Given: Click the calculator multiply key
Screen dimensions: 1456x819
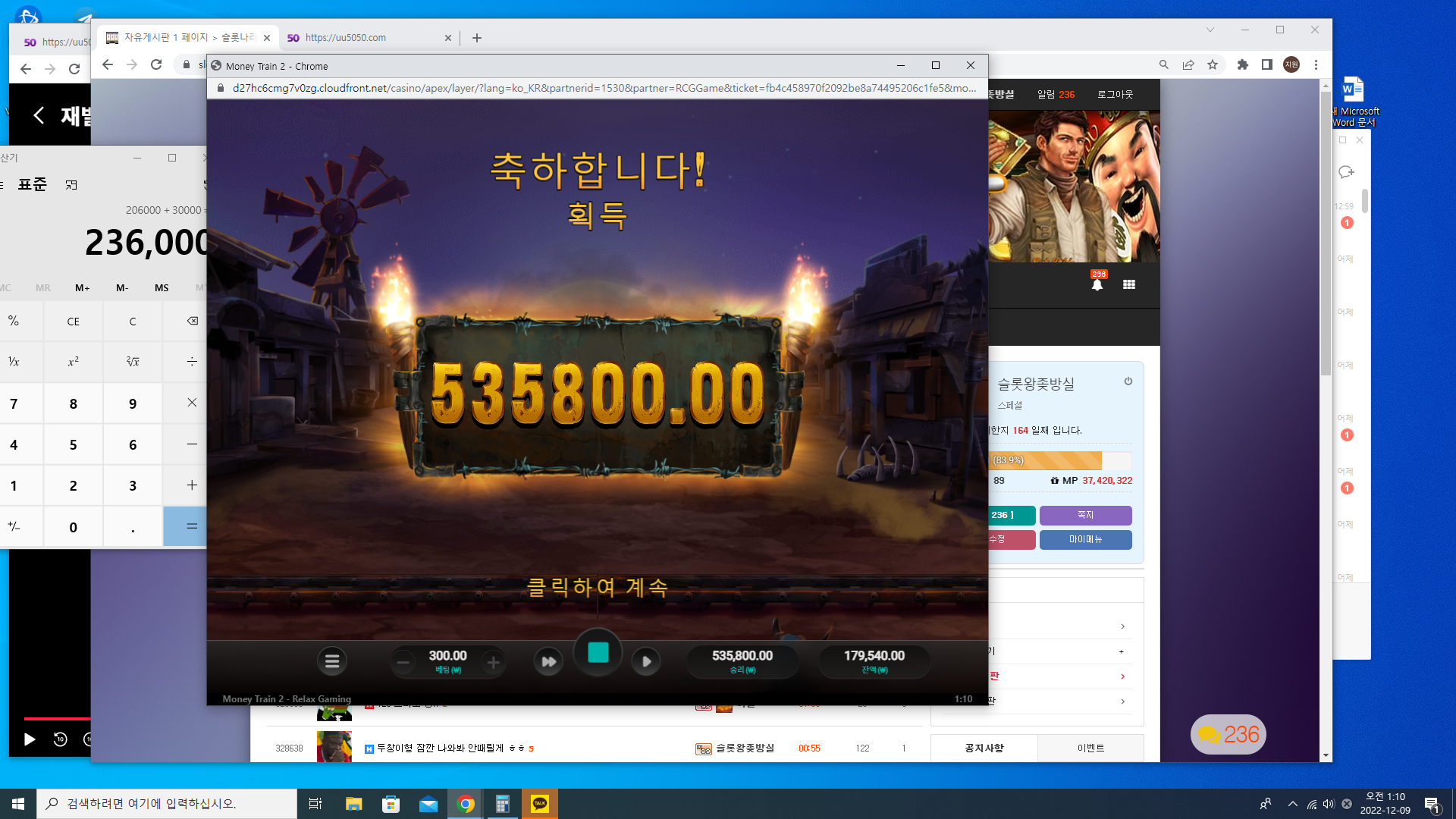Looking at the screenshot, I should click(192, 403).
